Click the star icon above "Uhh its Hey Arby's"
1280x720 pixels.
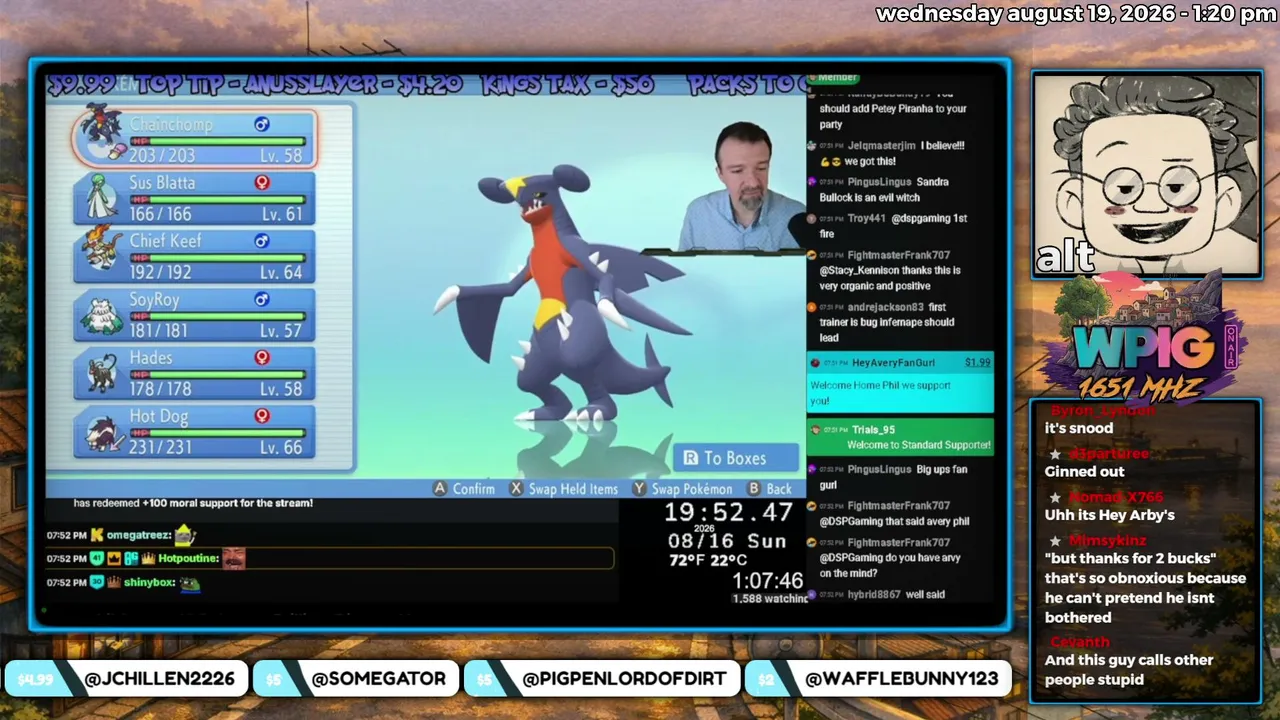pos(1055,497)
